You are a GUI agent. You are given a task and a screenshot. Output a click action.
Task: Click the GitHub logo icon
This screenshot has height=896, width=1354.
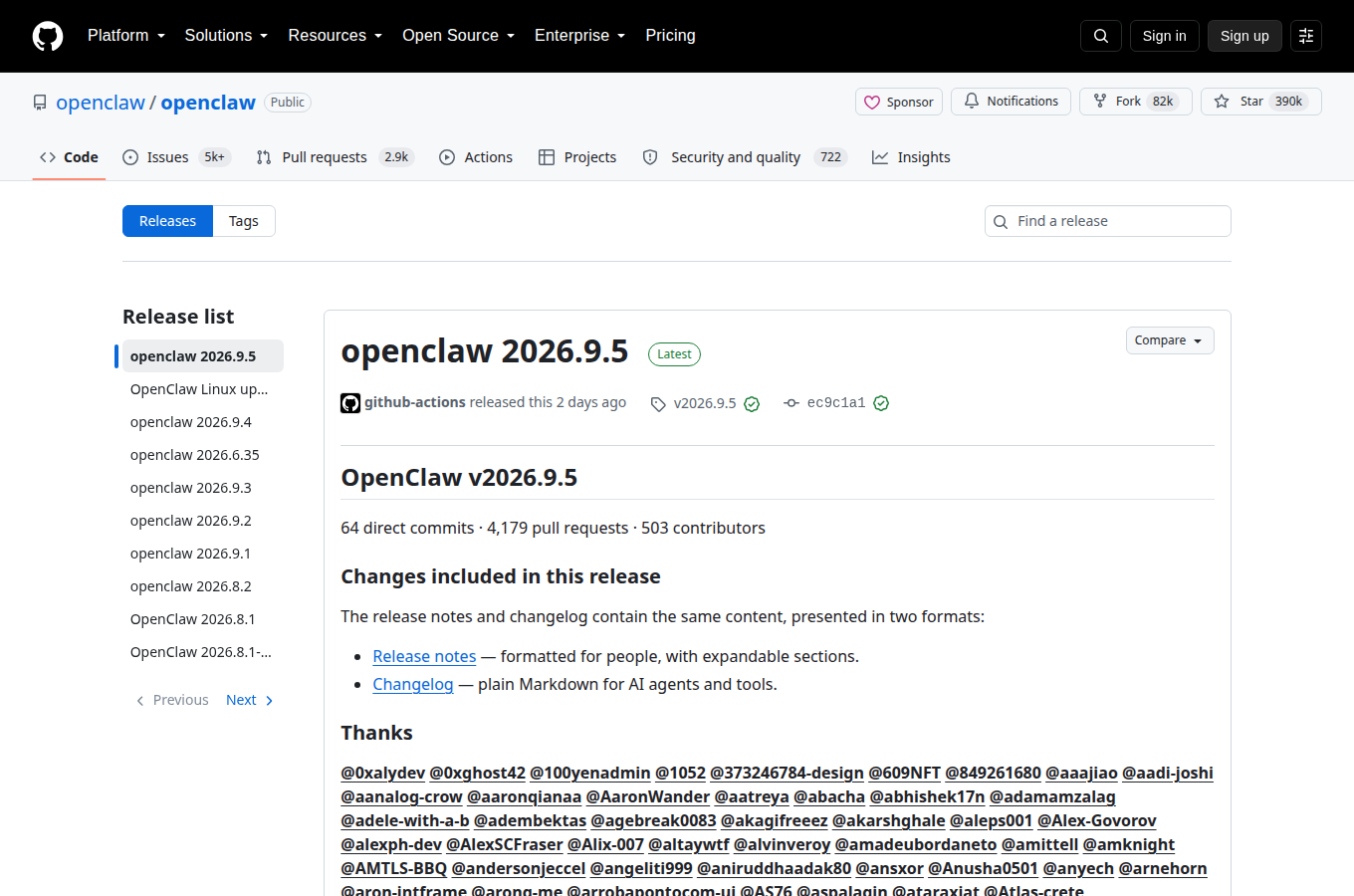(48, 36)
